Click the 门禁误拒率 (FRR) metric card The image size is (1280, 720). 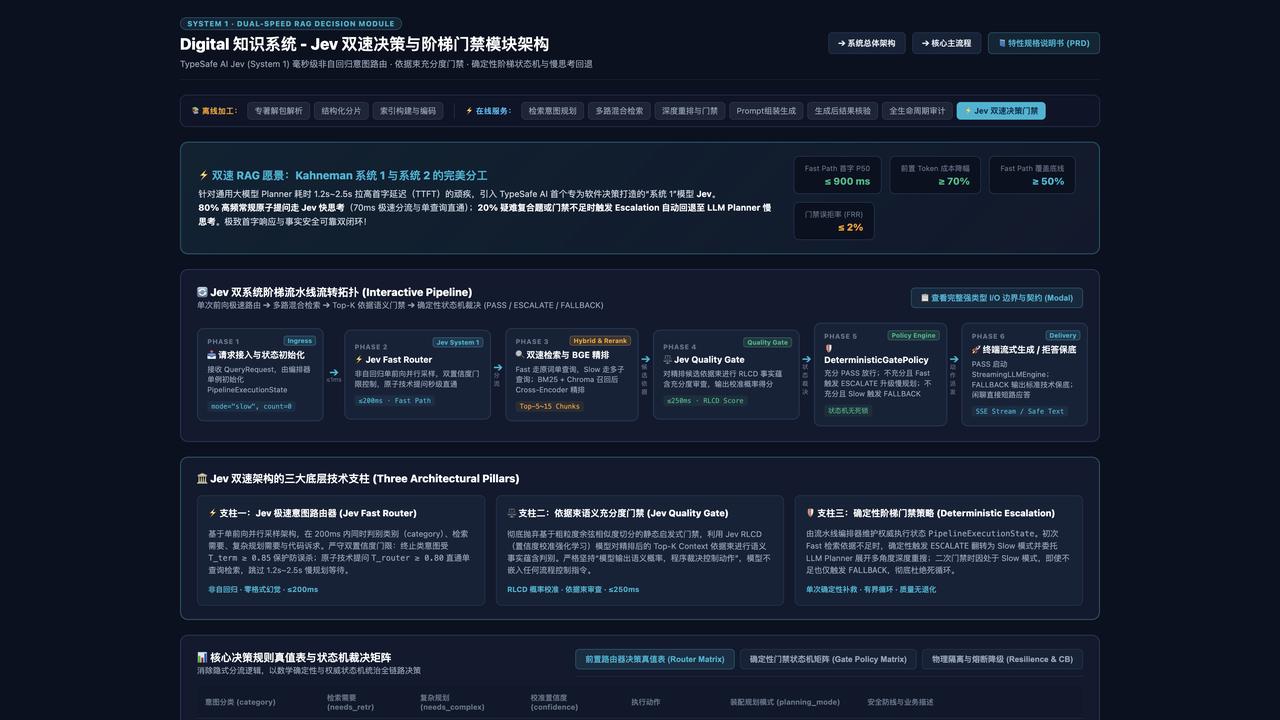click(834, 221)
